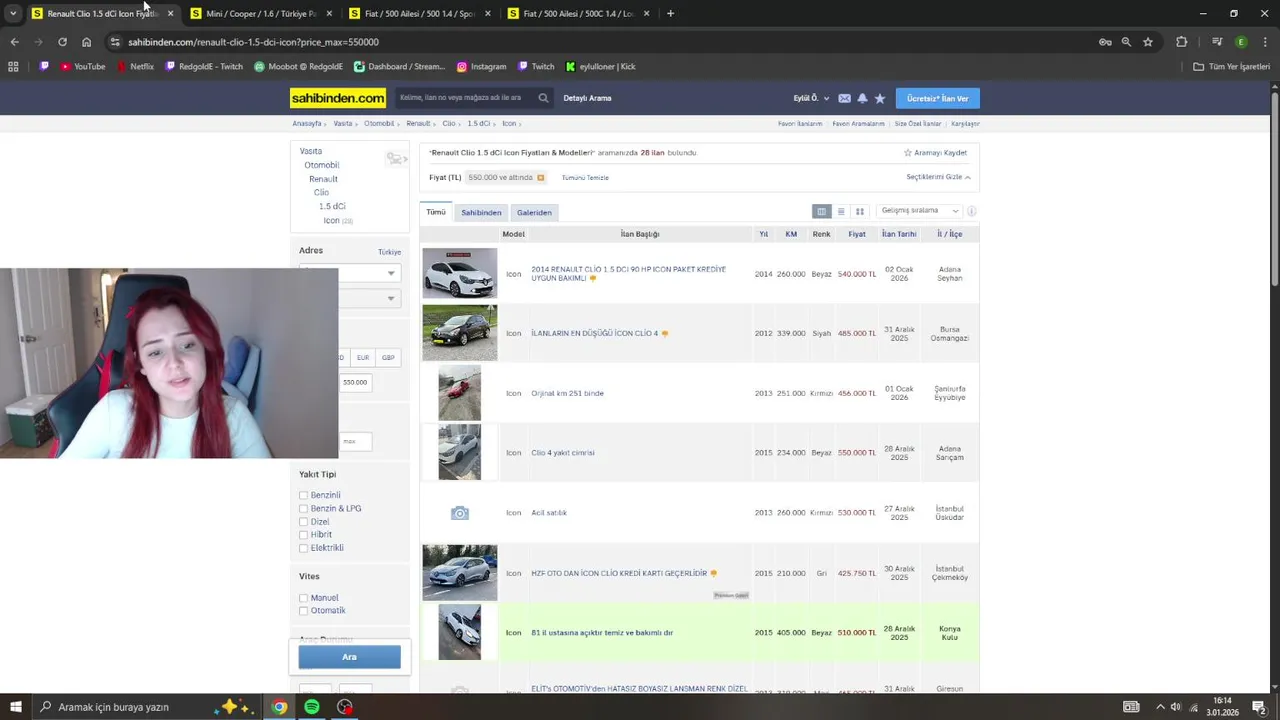Image resolution: width=1280 pixels, height=720 pixels.
Task: Collapse filters via Seçtiklerimi Gizle
Action: (x=938, y=177)
